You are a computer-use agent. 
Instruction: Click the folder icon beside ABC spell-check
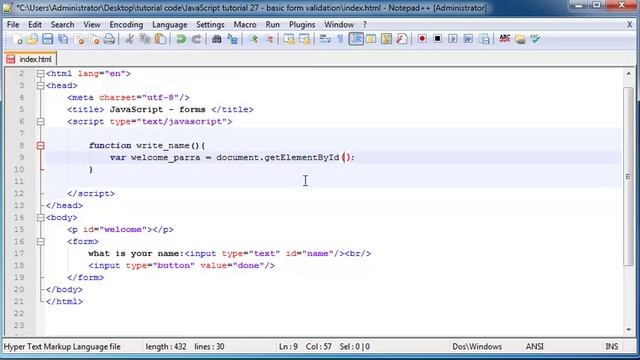pos(520,39)
